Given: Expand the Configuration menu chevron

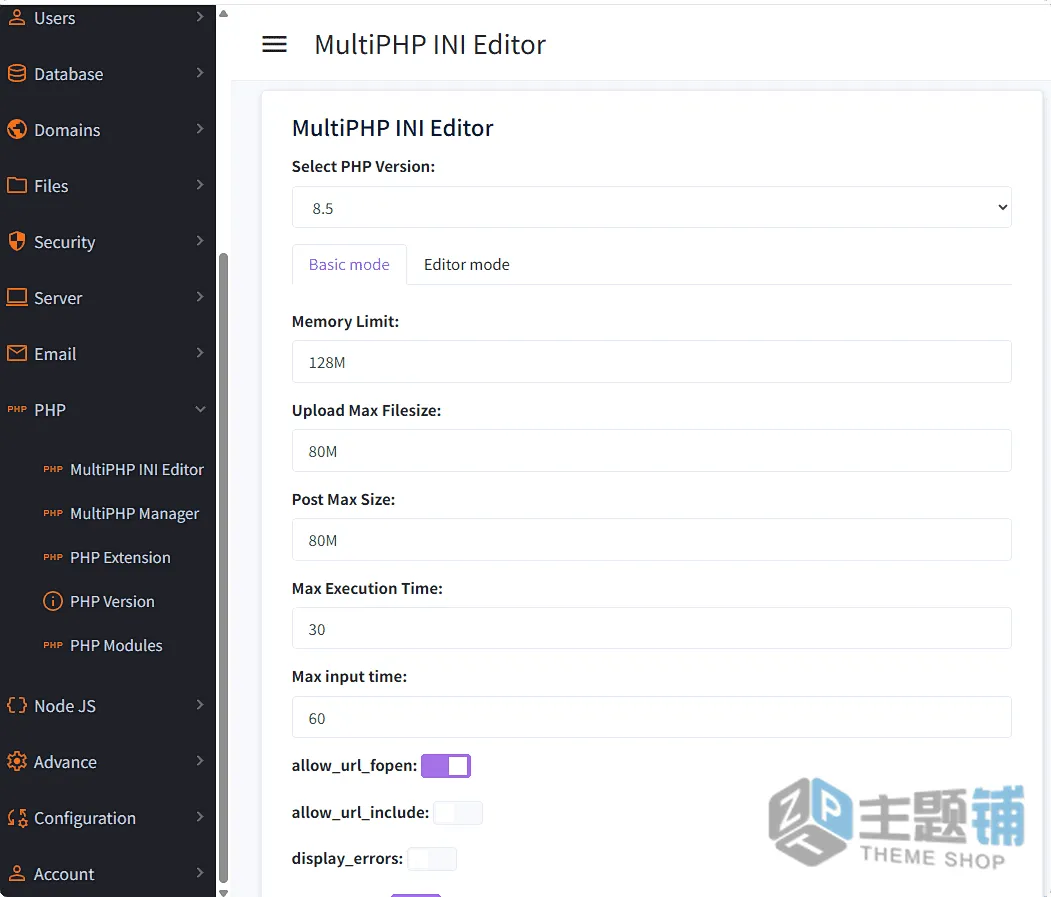Looking at the screenshot, I should tap(200, 816).
